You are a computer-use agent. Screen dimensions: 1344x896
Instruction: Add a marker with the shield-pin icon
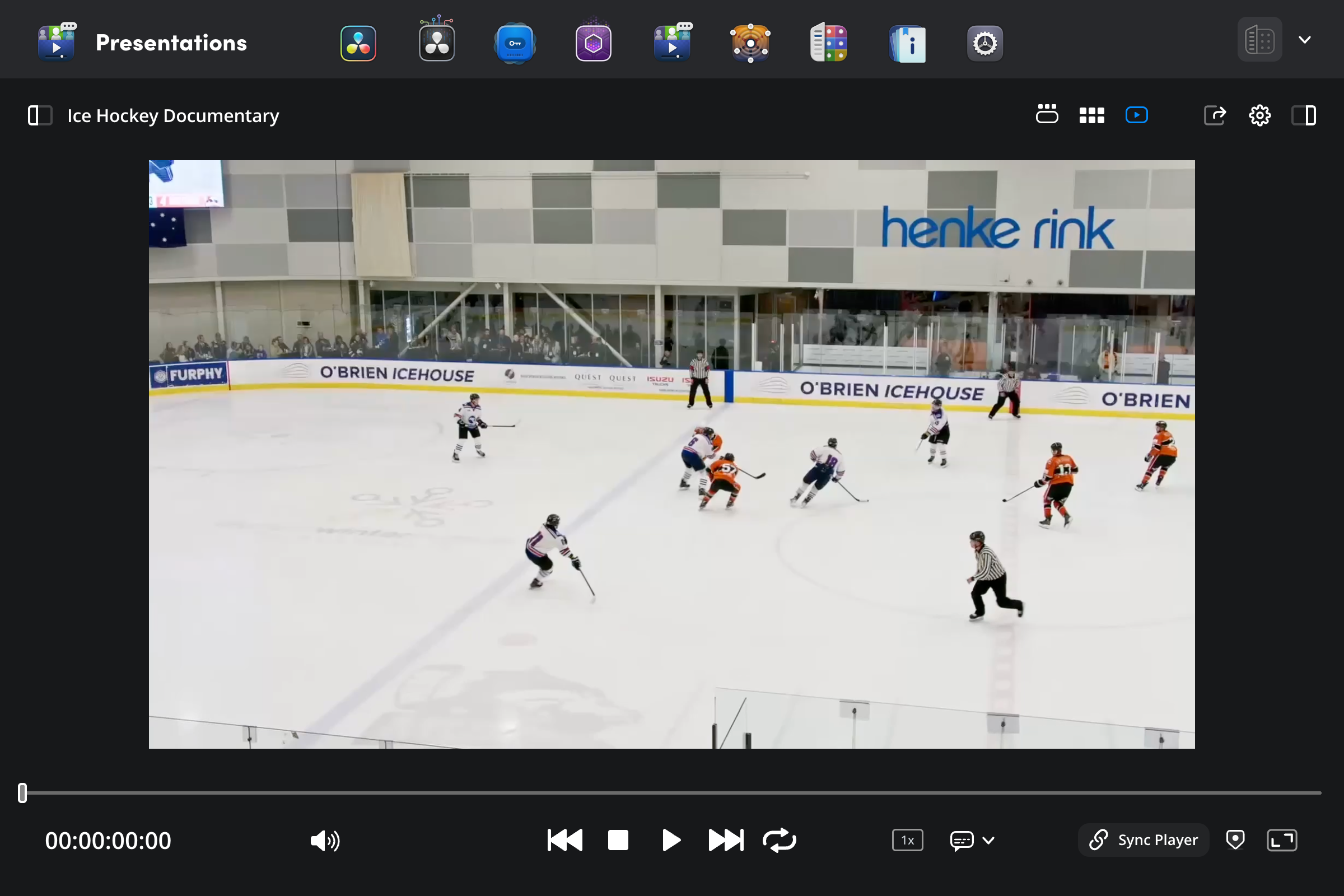pyautogui.click(x=1235, y=840)
